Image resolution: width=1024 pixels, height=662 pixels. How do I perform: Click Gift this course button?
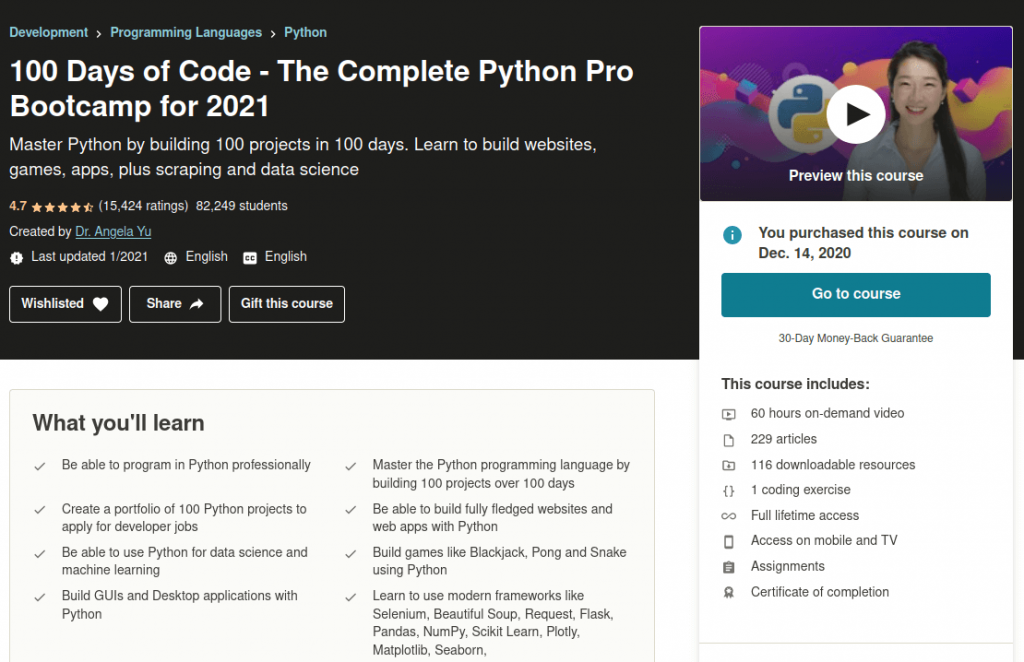tap(287, 304)
